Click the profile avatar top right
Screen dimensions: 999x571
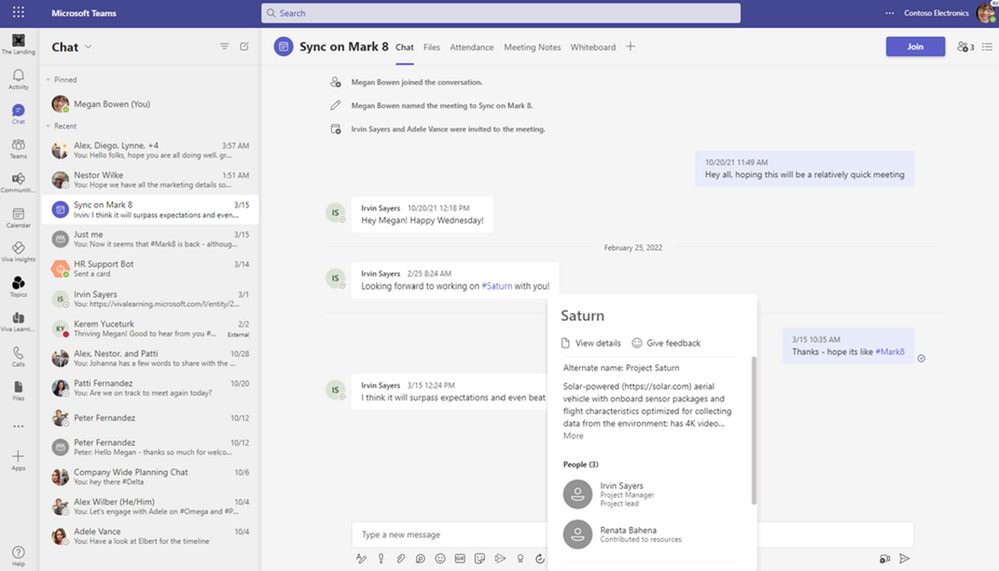986,13
